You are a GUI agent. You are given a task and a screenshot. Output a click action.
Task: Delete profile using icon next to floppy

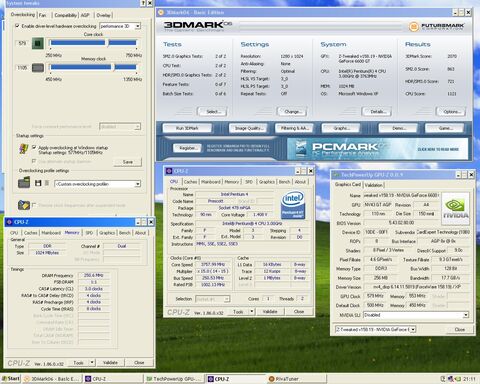tap(47, 183)
